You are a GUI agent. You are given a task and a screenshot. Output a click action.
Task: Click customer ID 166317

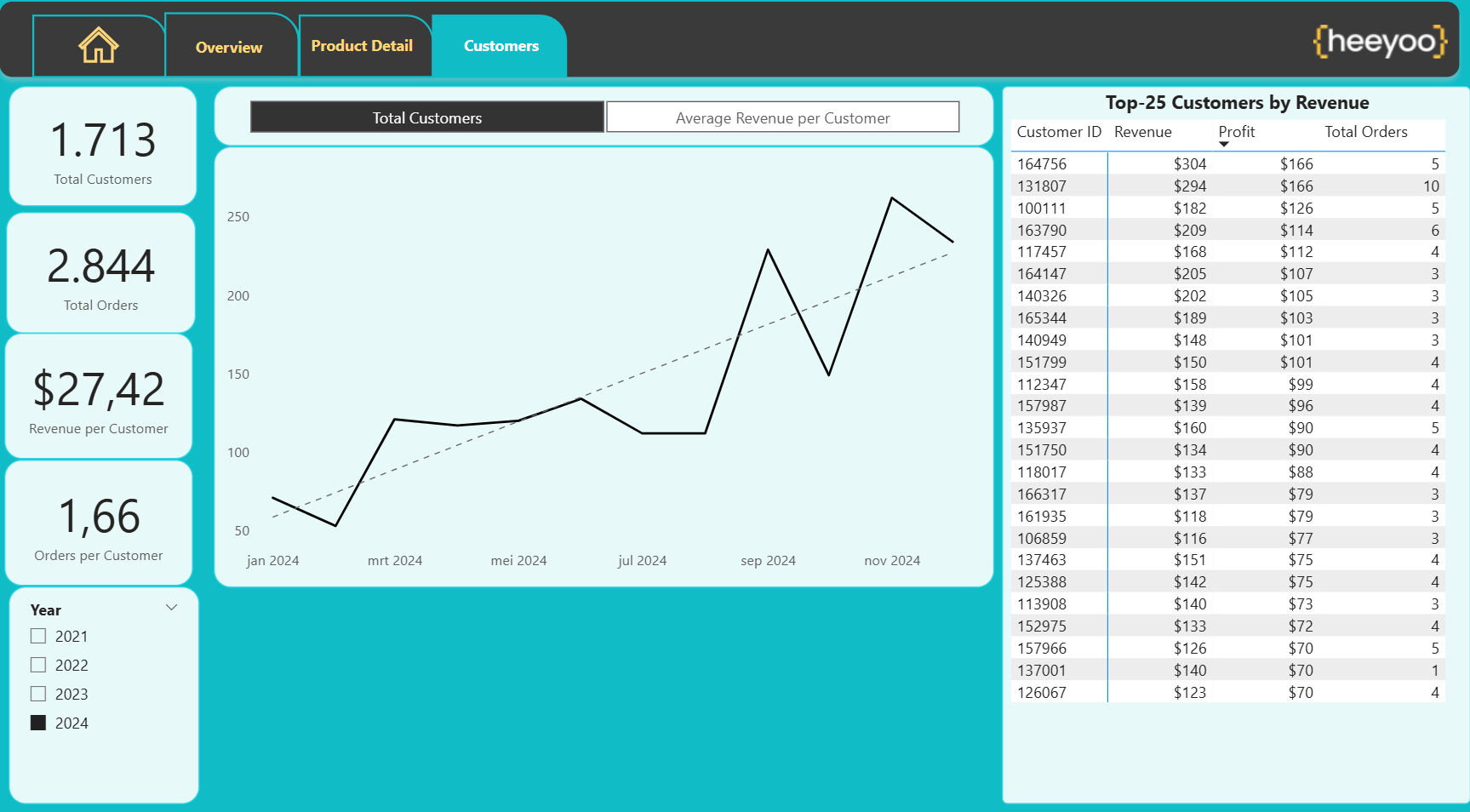pyautogui.click(x=1041, y=494)
